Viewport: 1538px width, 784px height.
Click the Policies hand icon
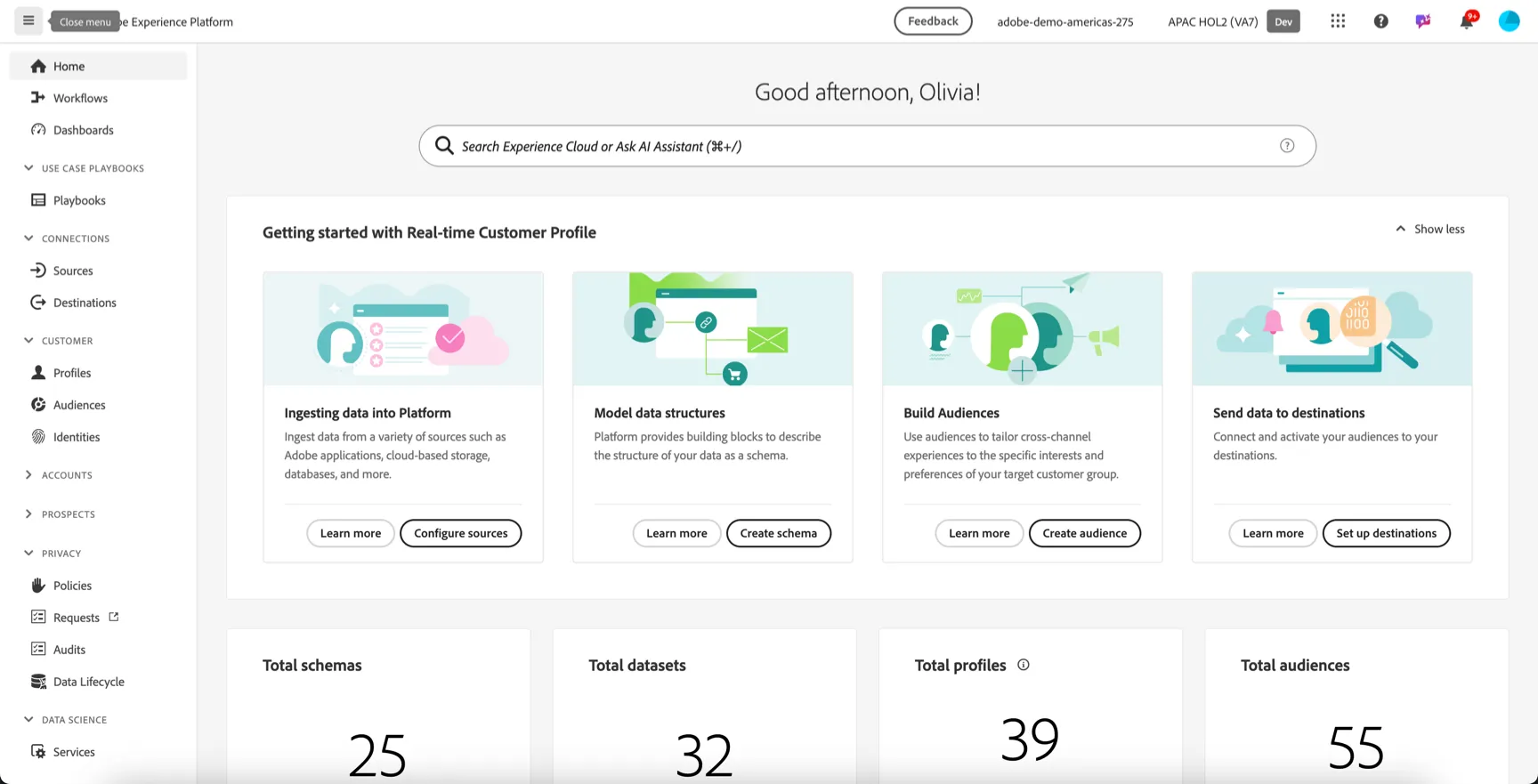[38, 586]
